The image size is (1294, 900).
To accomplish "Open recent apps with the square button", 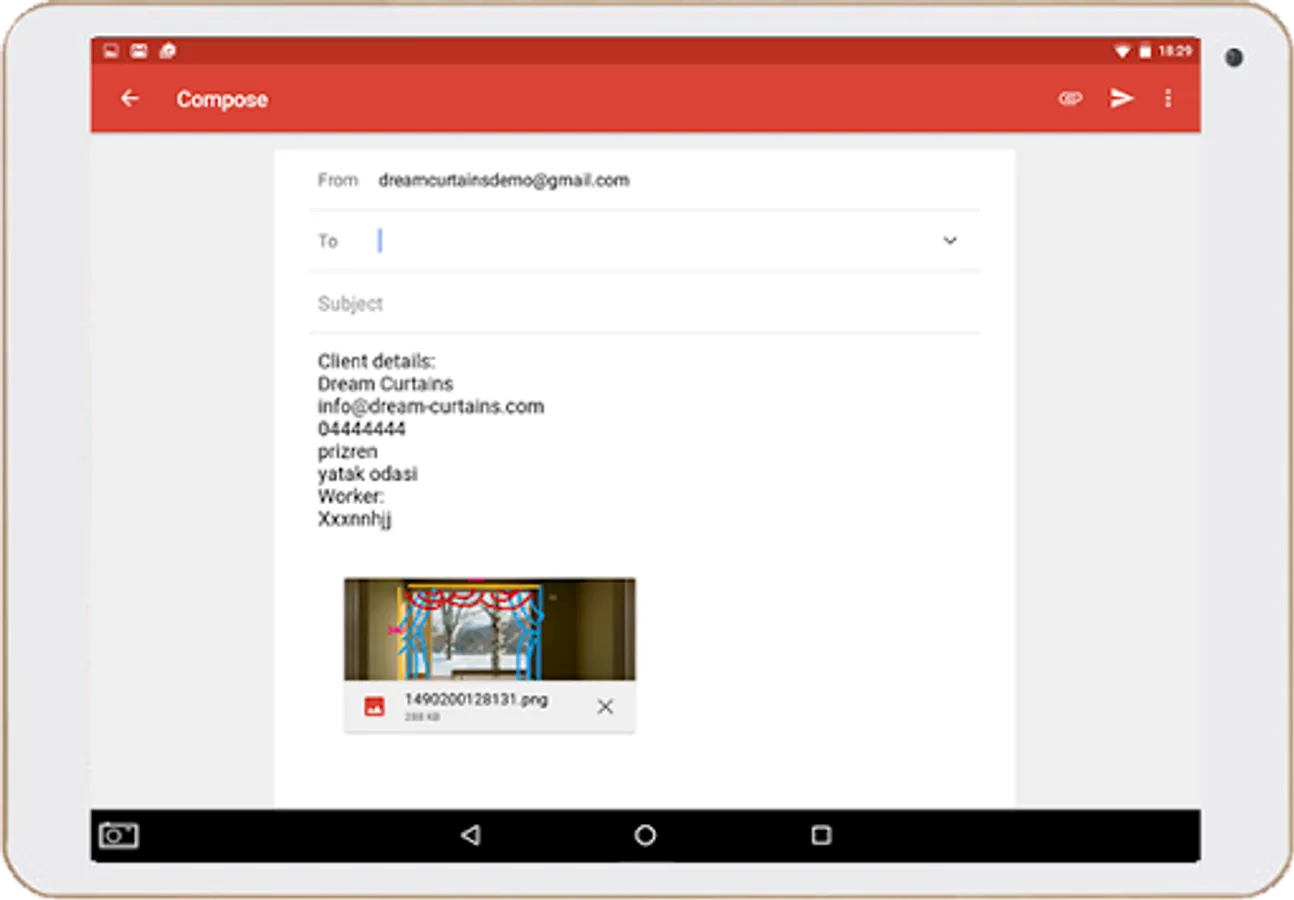I will [821, 835].
